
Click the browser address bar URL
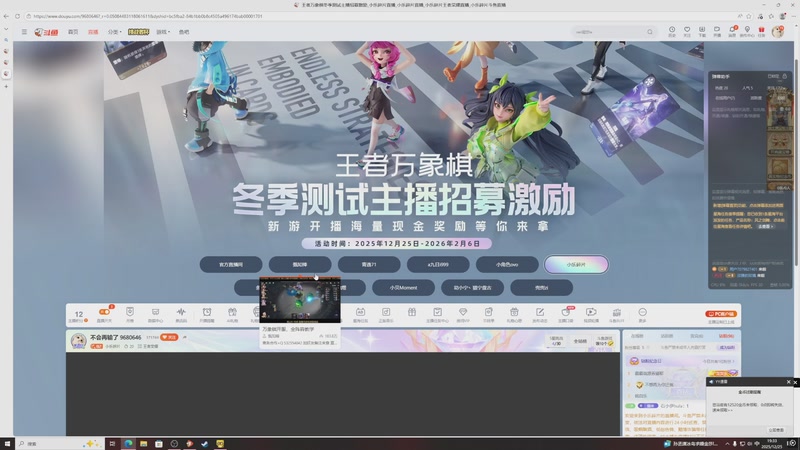pos(148,16)
